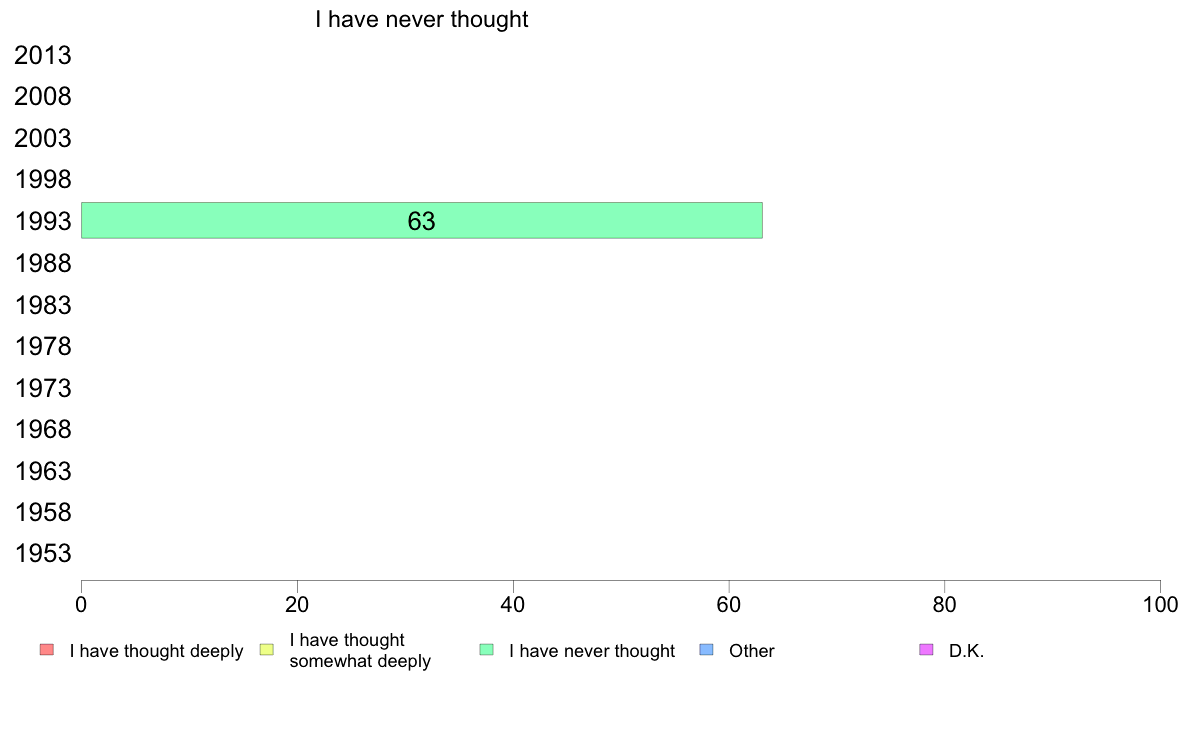Select the green 1993 bar
The image size is (1188, 736).
(x=422, y=221)
